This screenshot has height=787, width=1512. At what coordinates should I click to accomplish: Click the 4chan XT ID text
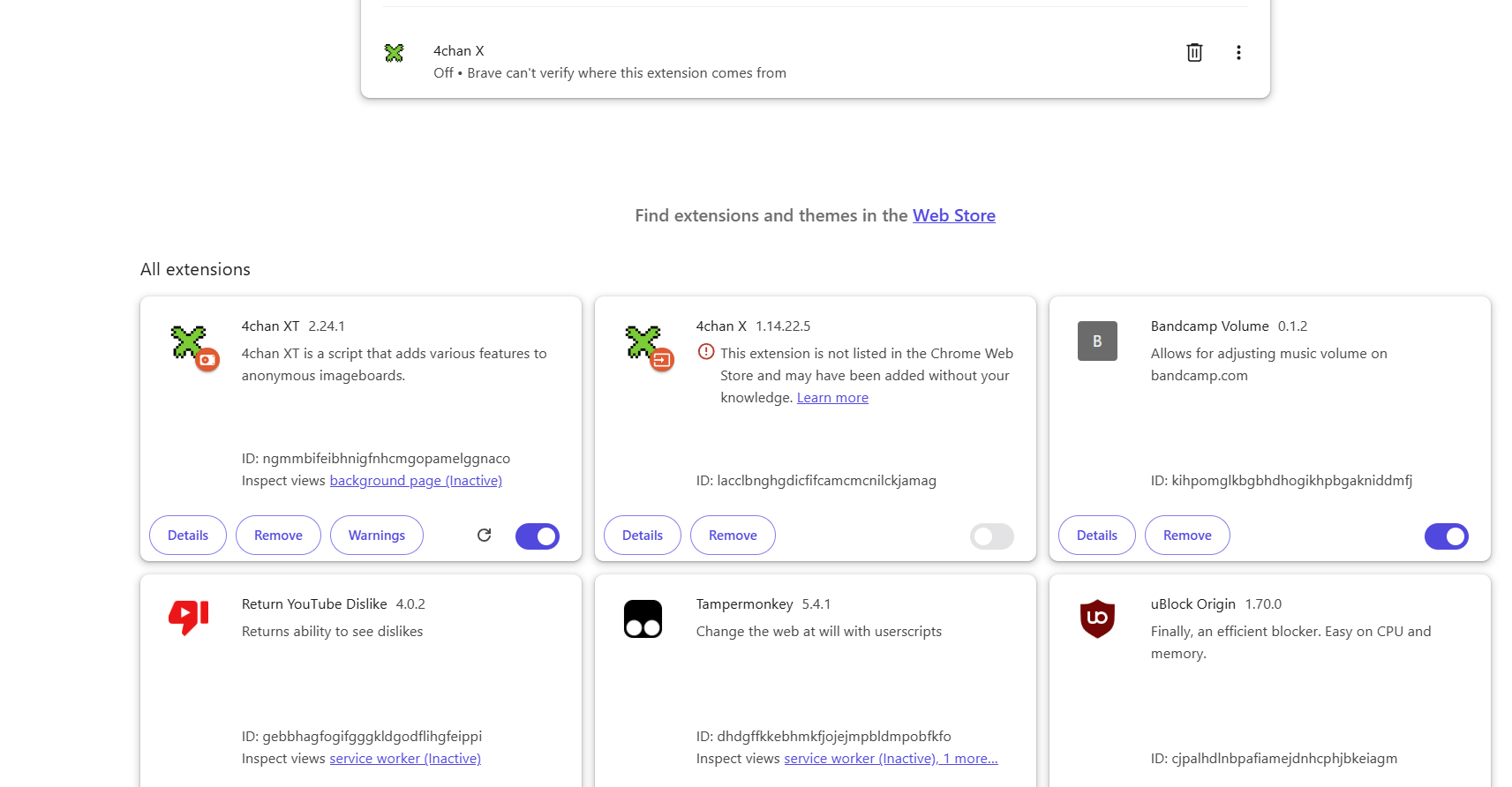(376, 459)
